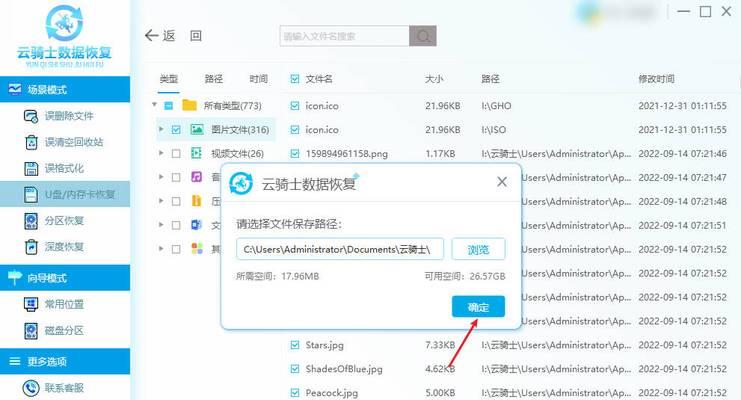Expand the 图片文件 tree node
741x400 pixels.
[x=161, y=129]
